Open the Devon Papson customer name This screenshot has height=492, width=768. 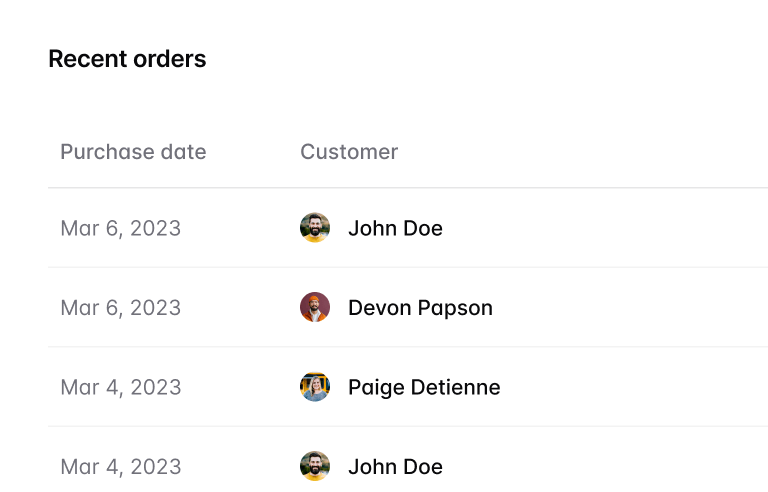pos(420,307)
